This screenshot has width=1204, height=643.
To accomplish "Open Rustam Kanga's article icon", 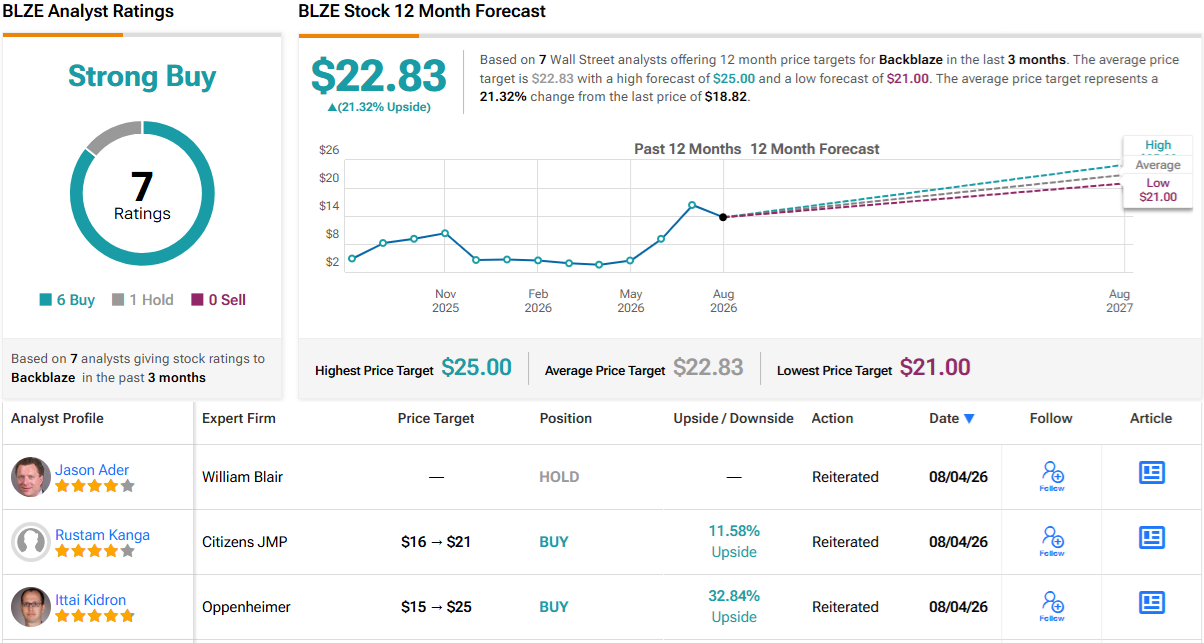I will click(1152, 538).
